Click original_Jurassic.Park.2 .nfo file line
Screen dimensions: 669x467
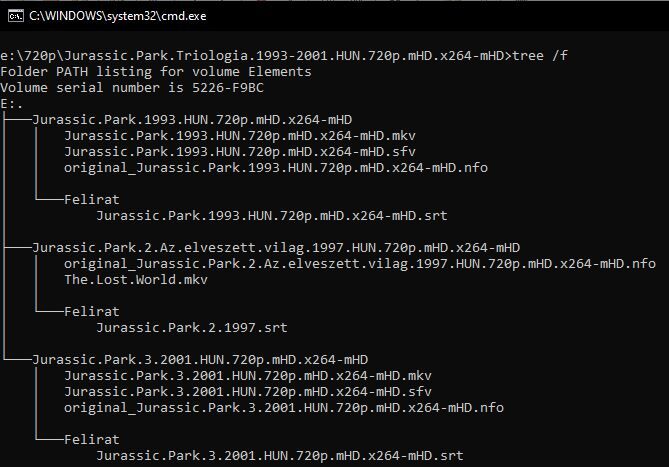pos(360,264)
